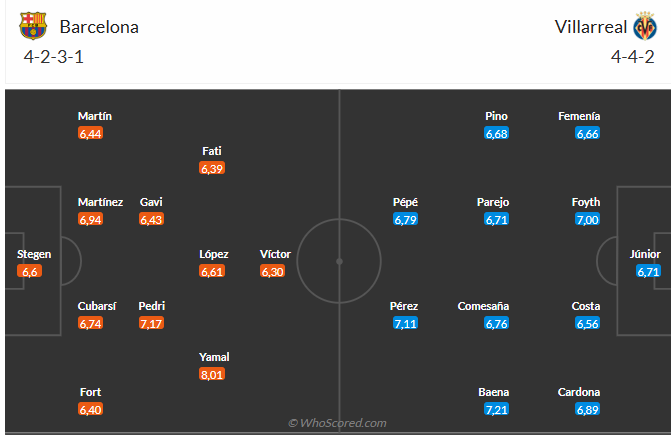Select Yamal's 8,01 rating badge
Screen dimensions: 671x435
click(x=213, y=374)
